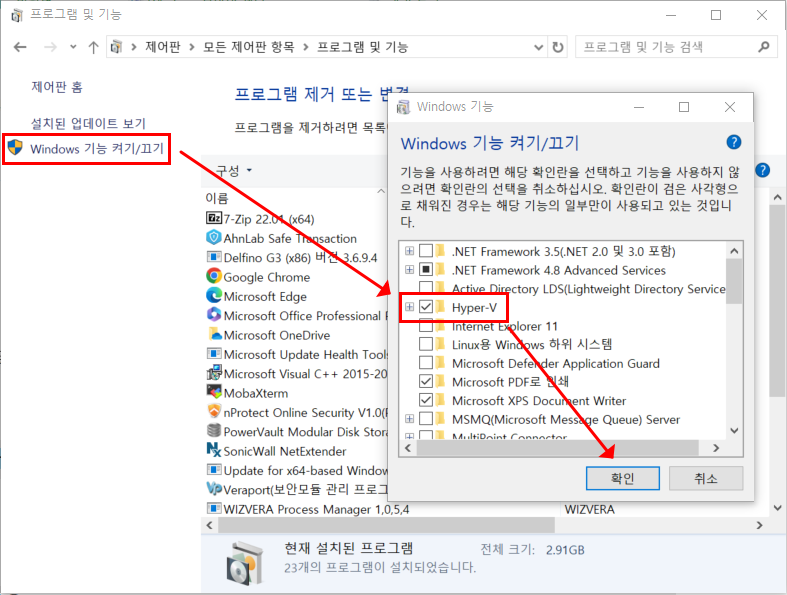Screen dimensions: 787x595
Task: Click the Microsoft Office Professional icon
Action: (x=214, y=314)
